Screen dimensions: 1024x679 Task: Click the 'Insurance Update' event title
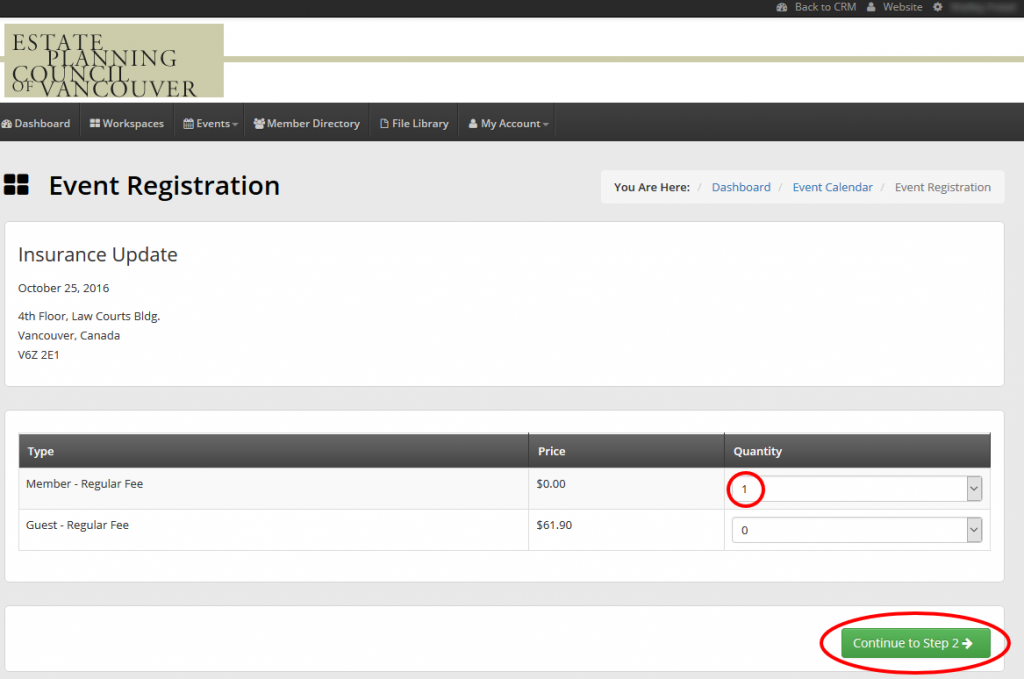[98, 255]
